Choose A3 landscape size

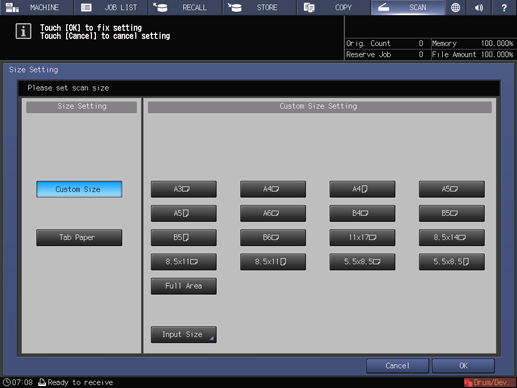click(184, 189)
